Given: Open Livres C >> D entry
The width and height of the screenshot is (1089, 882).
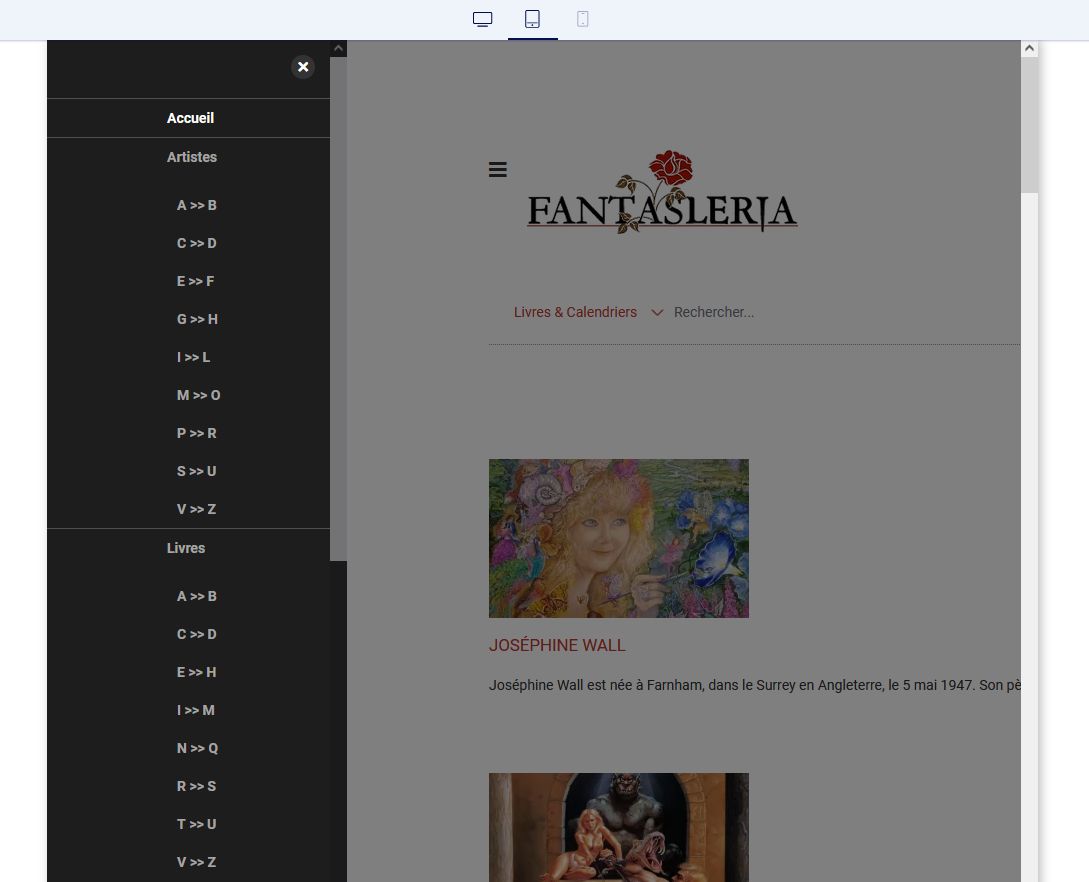Looking at the screenshot, I should point(197,634).
